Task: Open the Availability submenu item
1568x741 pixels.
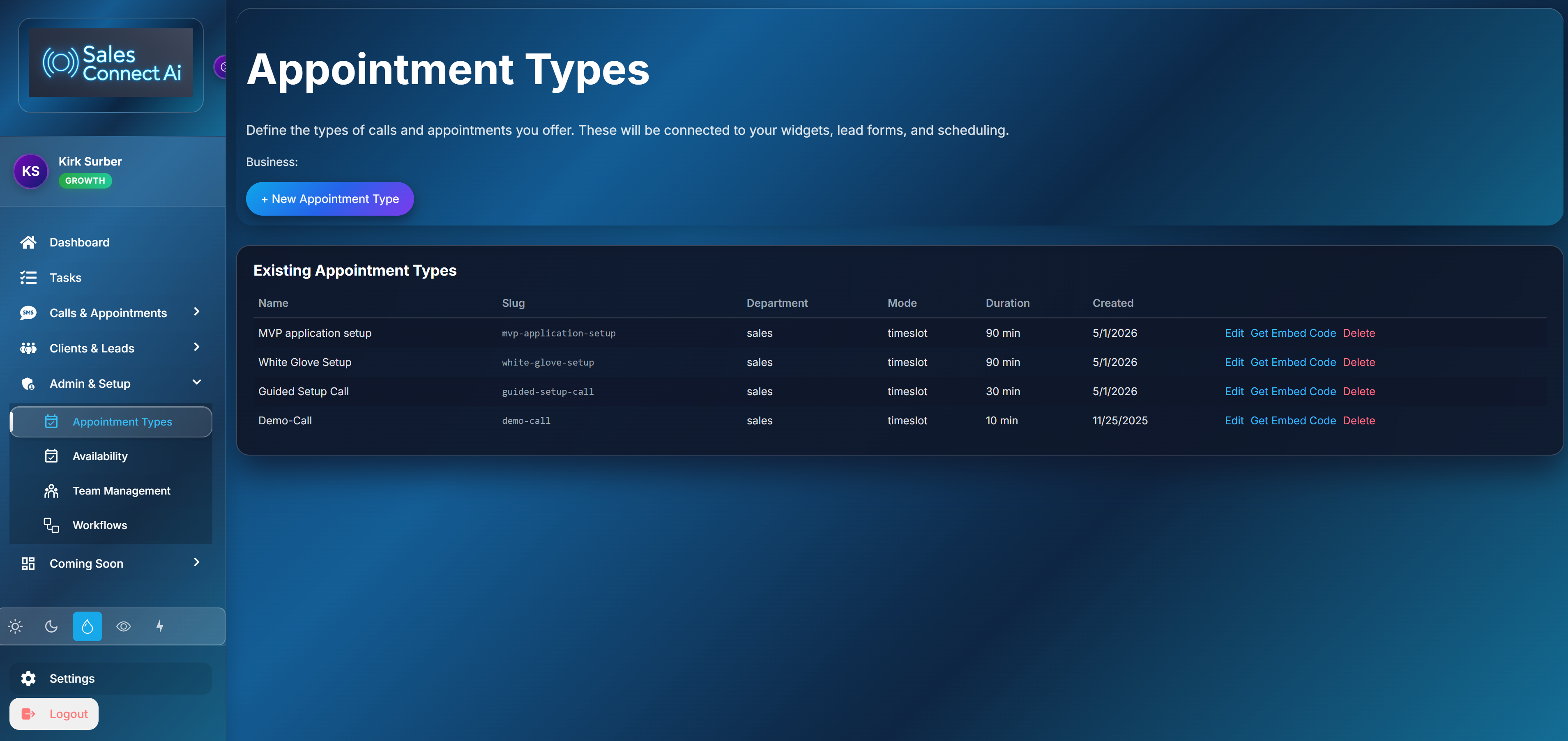Action: click(x=111, y=456)
